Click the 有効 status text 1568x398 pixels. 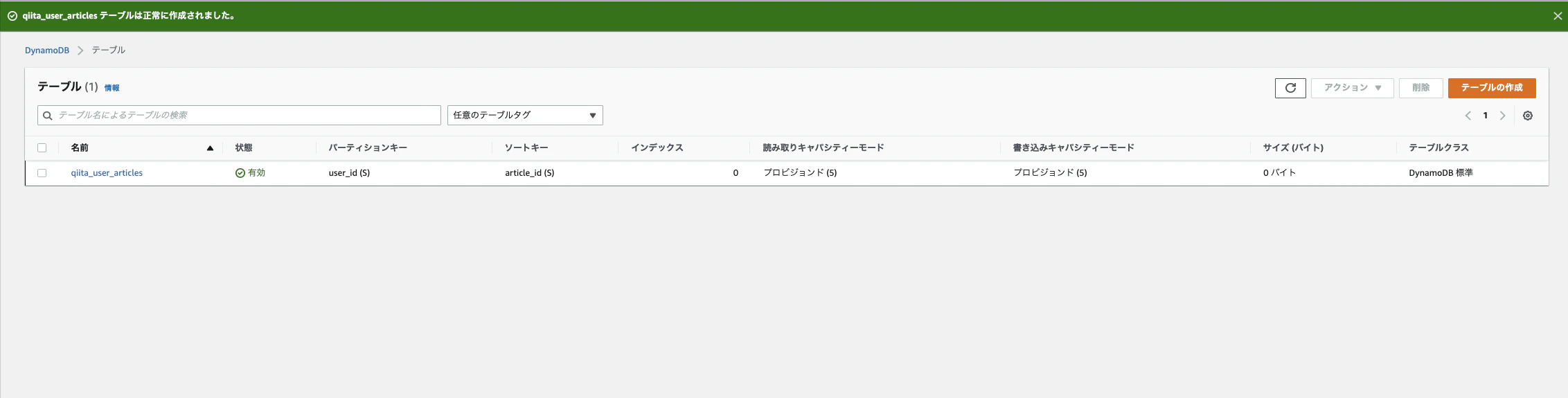point(257,173)
